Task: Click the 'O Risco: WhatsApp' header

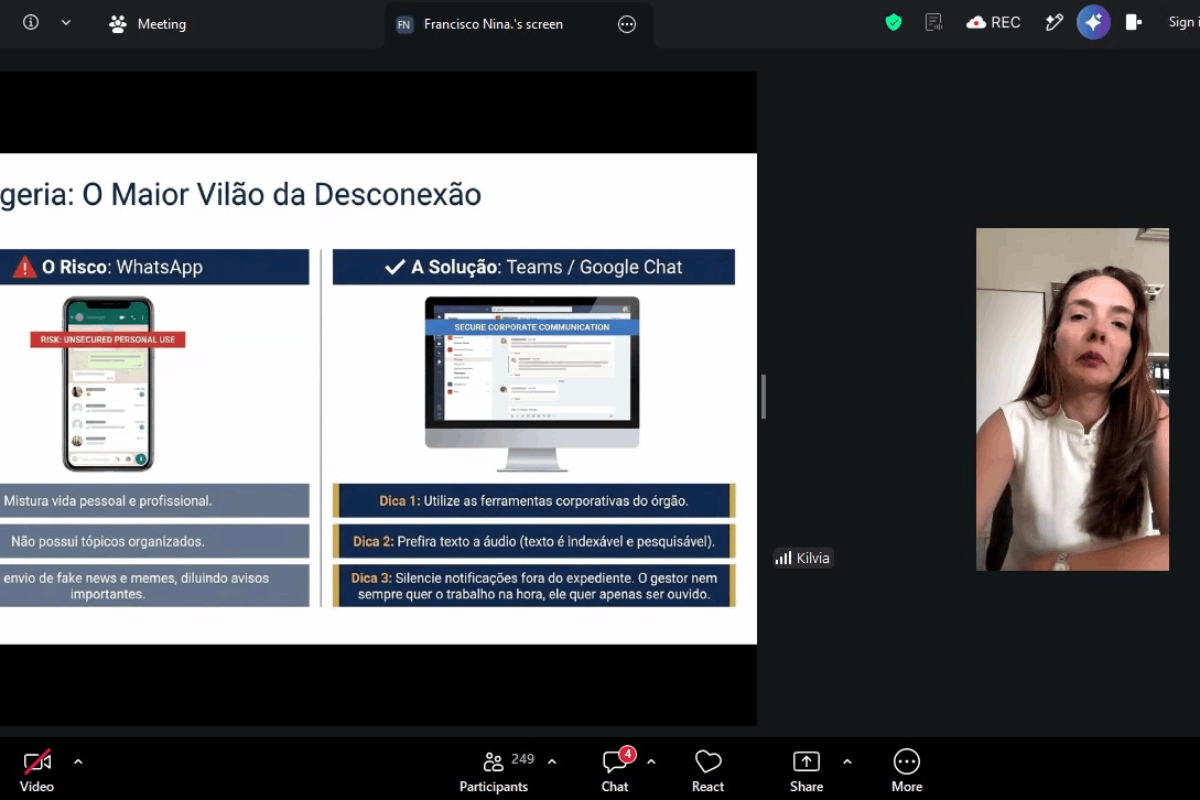Action: tap(155, 267)
